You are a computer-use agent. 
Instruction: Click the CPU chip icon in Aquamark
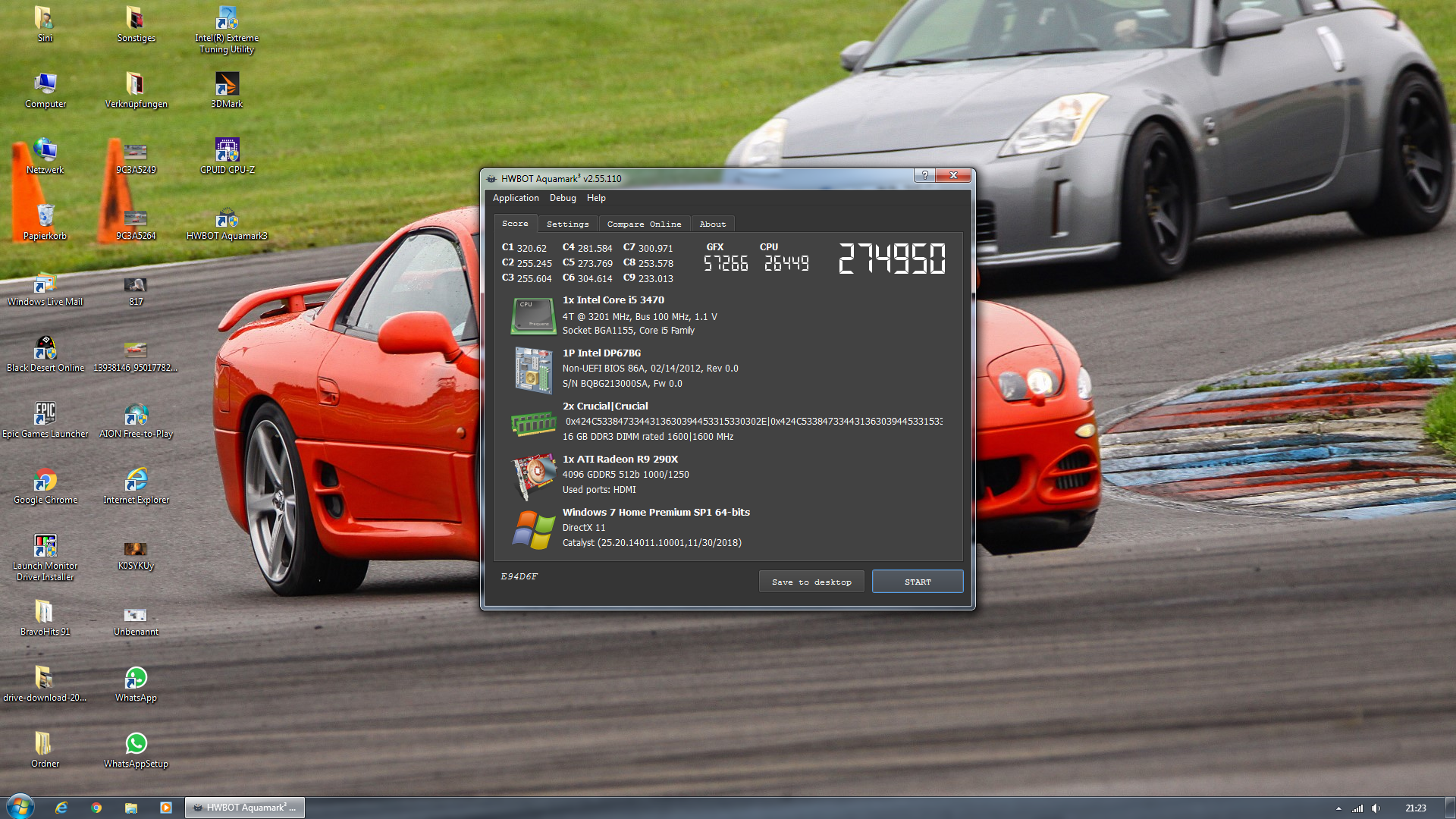pyautogui.click(x=533, y=316)
